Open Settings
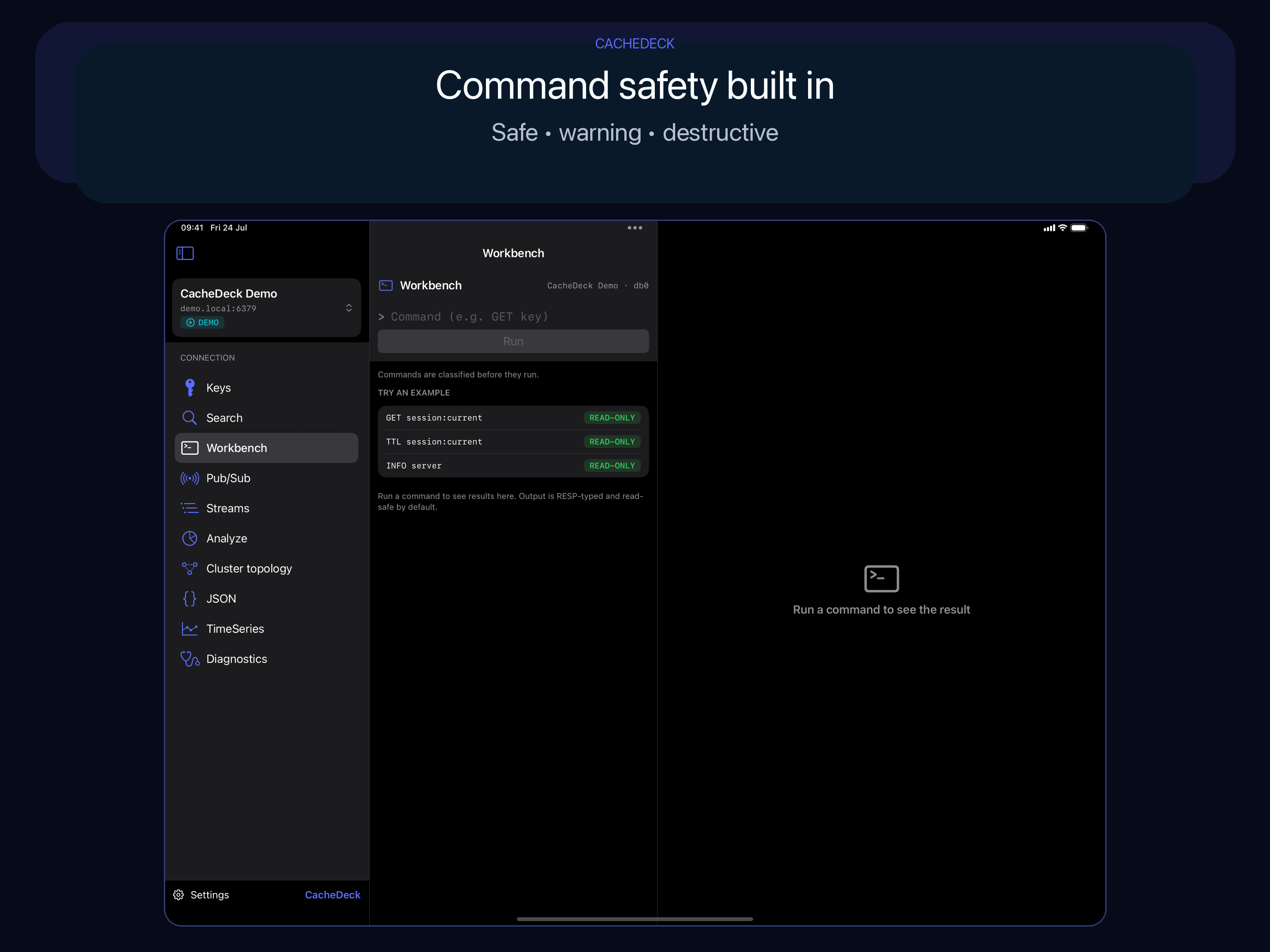 (201, 895)
